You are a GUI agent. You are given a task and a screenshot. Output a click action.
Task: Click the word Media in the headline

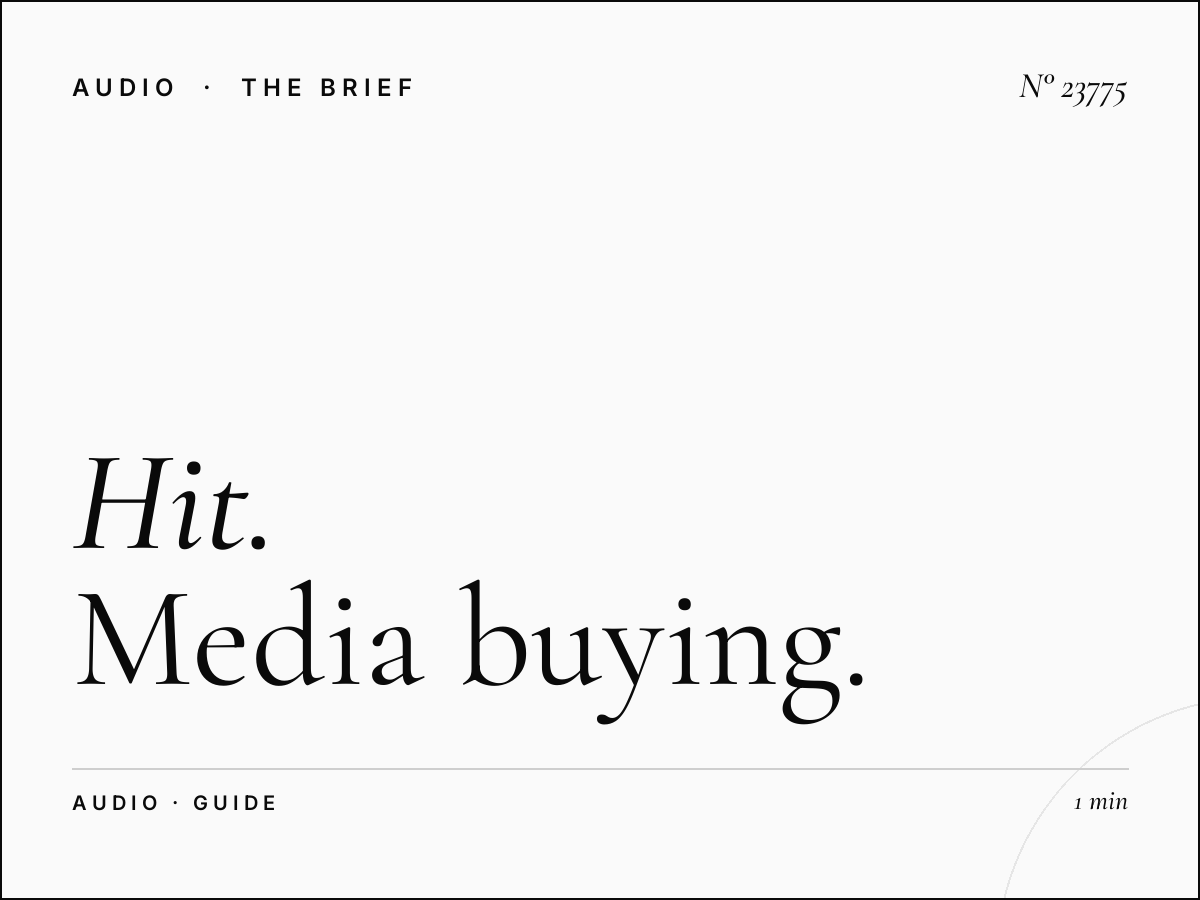pos(248,636)
